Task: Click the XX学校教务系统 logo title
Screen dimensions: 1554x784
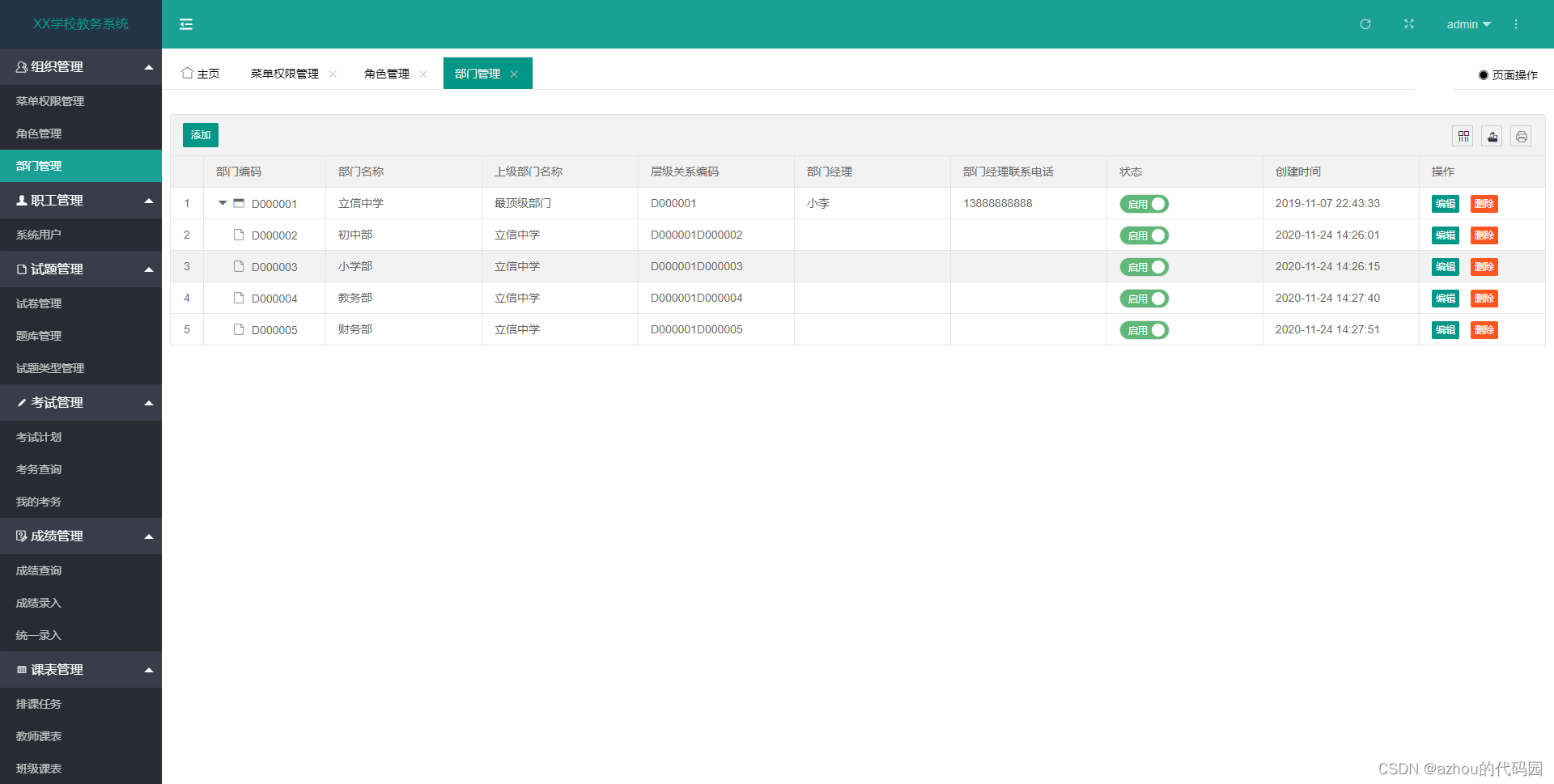Action: coord(81,24)
